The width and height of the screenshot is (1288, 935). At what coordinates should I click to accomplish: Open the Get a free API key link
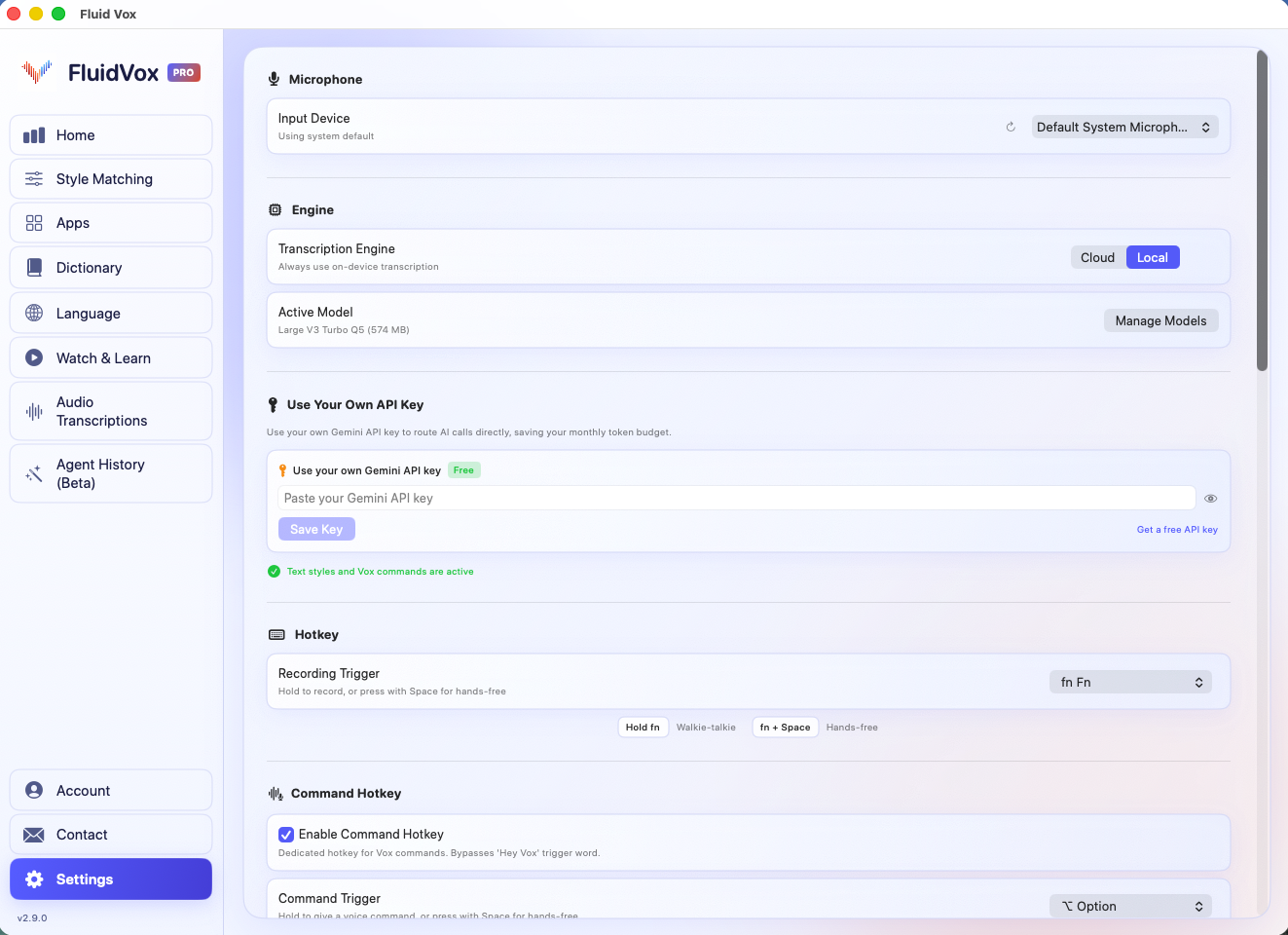point(1177,529)
